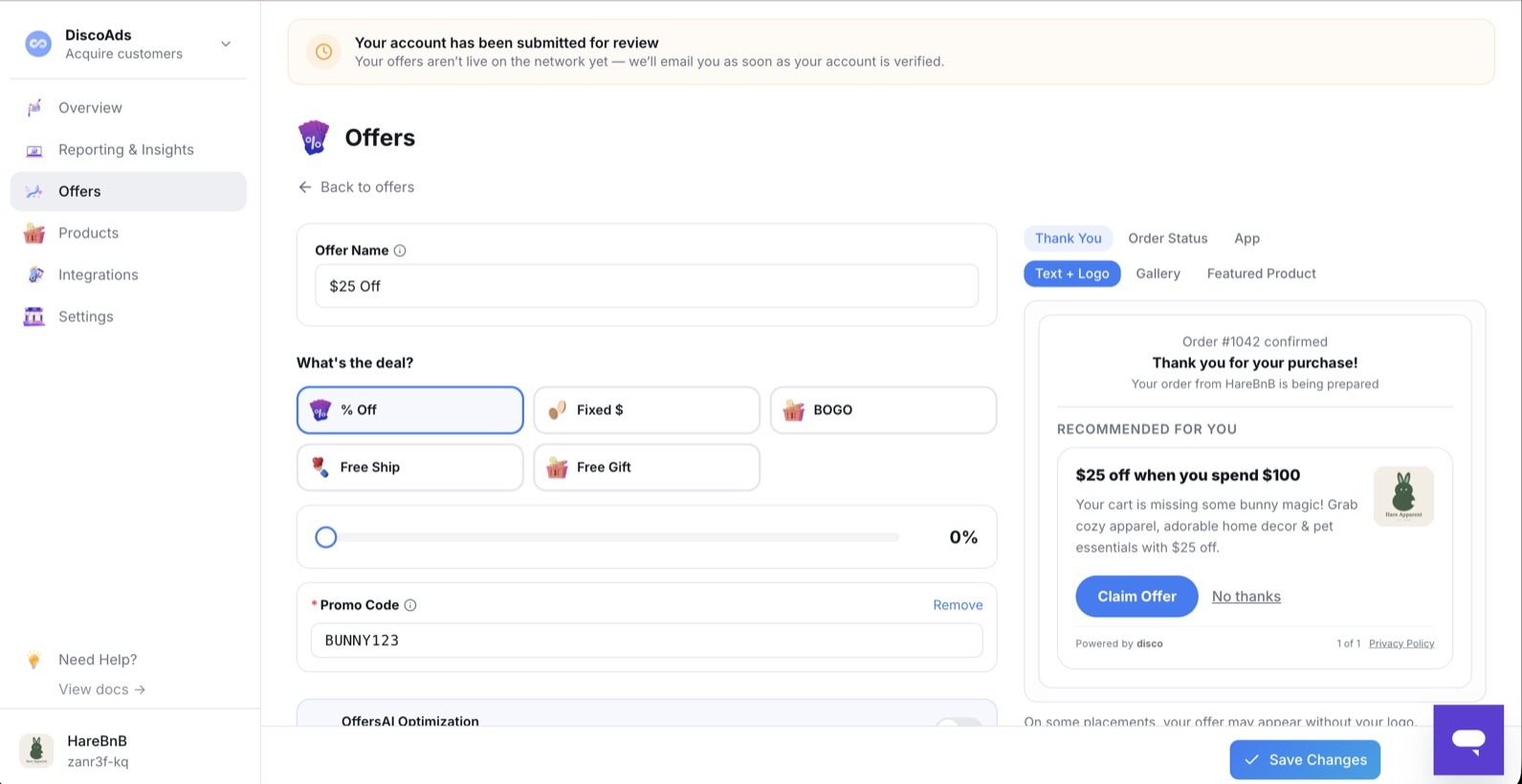
Task: Click the discount percentage slider handle
Action: point(326,537)
